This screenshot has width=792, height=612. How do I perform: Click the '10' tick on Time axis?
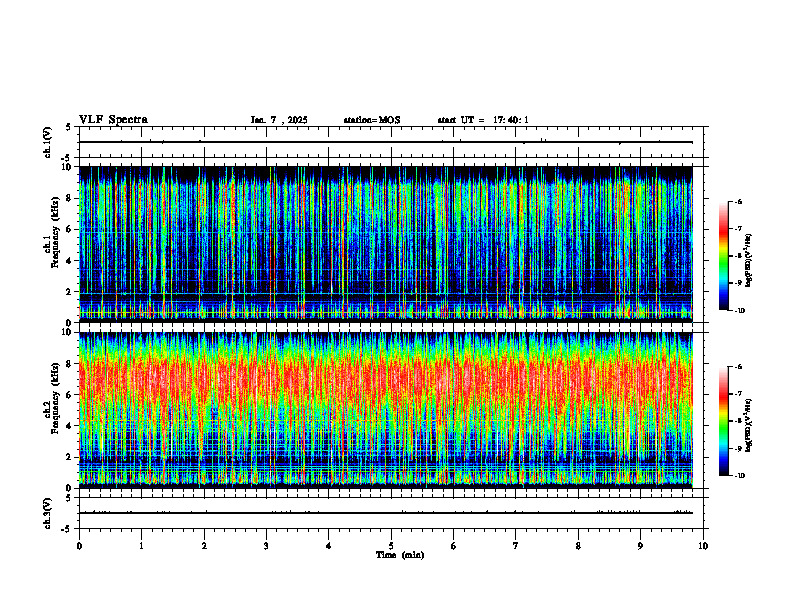pos(703,546)
